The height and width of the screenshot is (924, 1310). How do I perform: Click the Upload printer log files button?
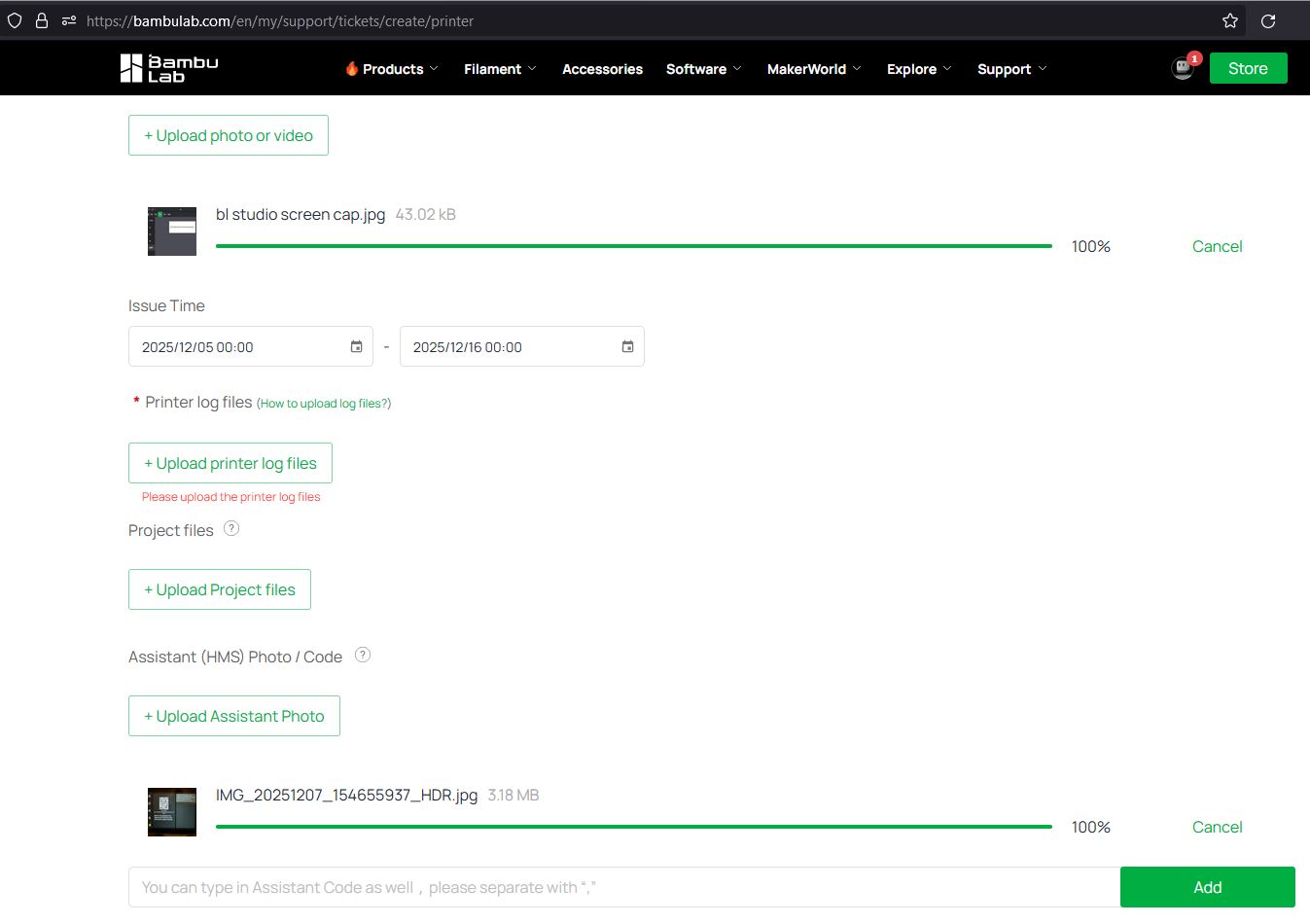[230, 463]
